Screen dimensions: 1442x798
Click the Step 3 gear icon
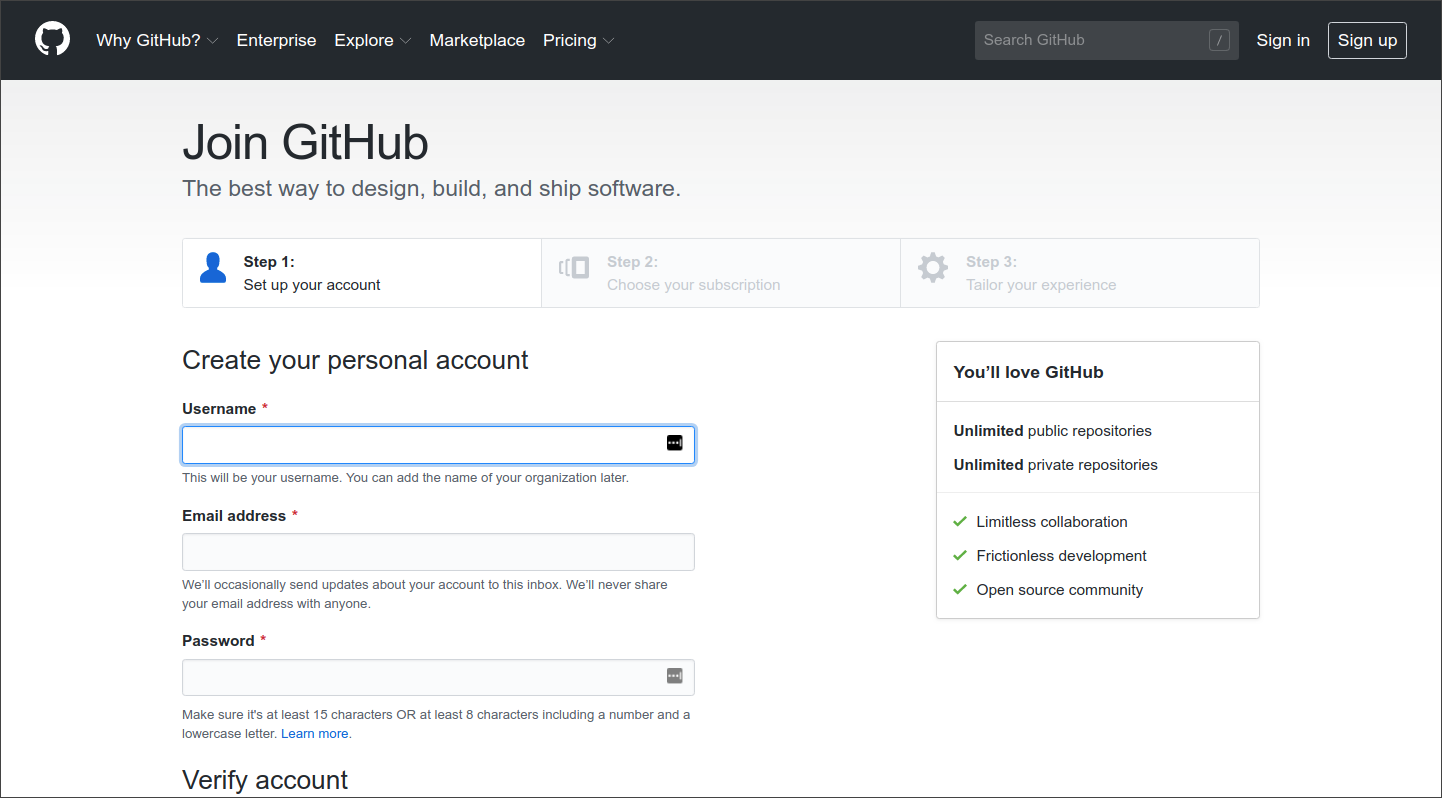933,268
